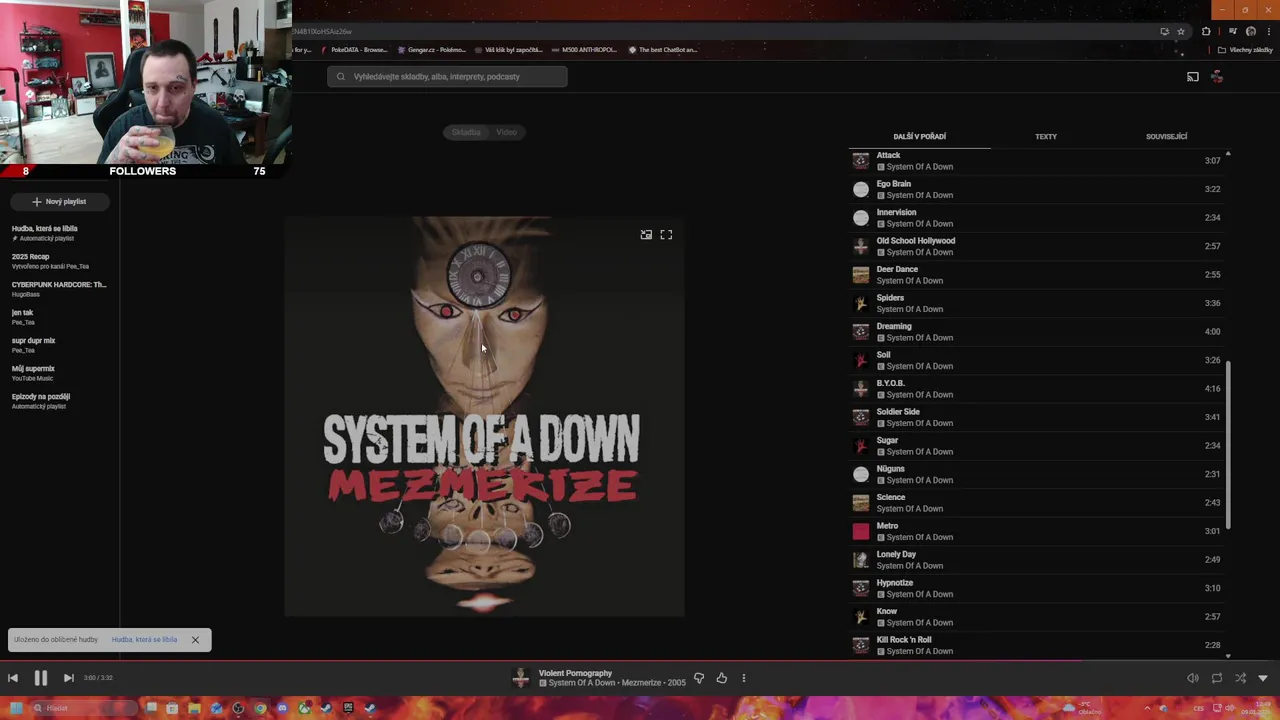Open the supr dupr mix playlist
Image resolution: width=1280 pixels, height=720 pixels.
(59, 345)
